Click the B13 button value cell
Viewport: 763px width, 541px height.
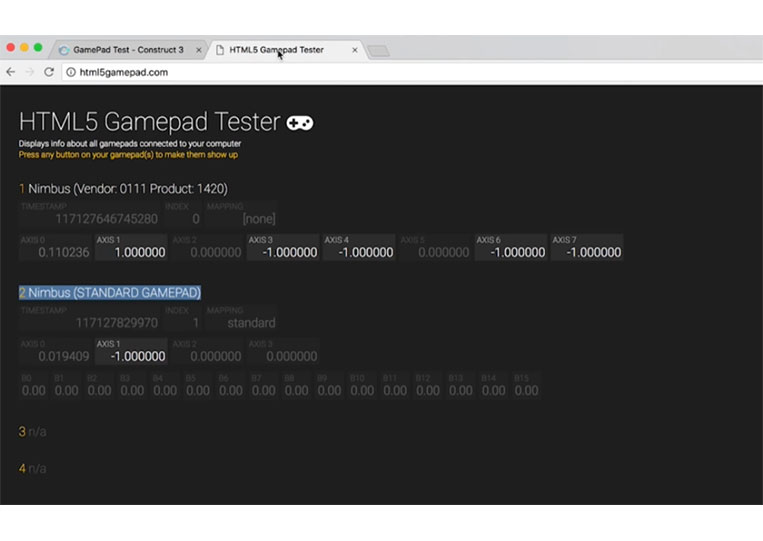(x=460, y=386)
